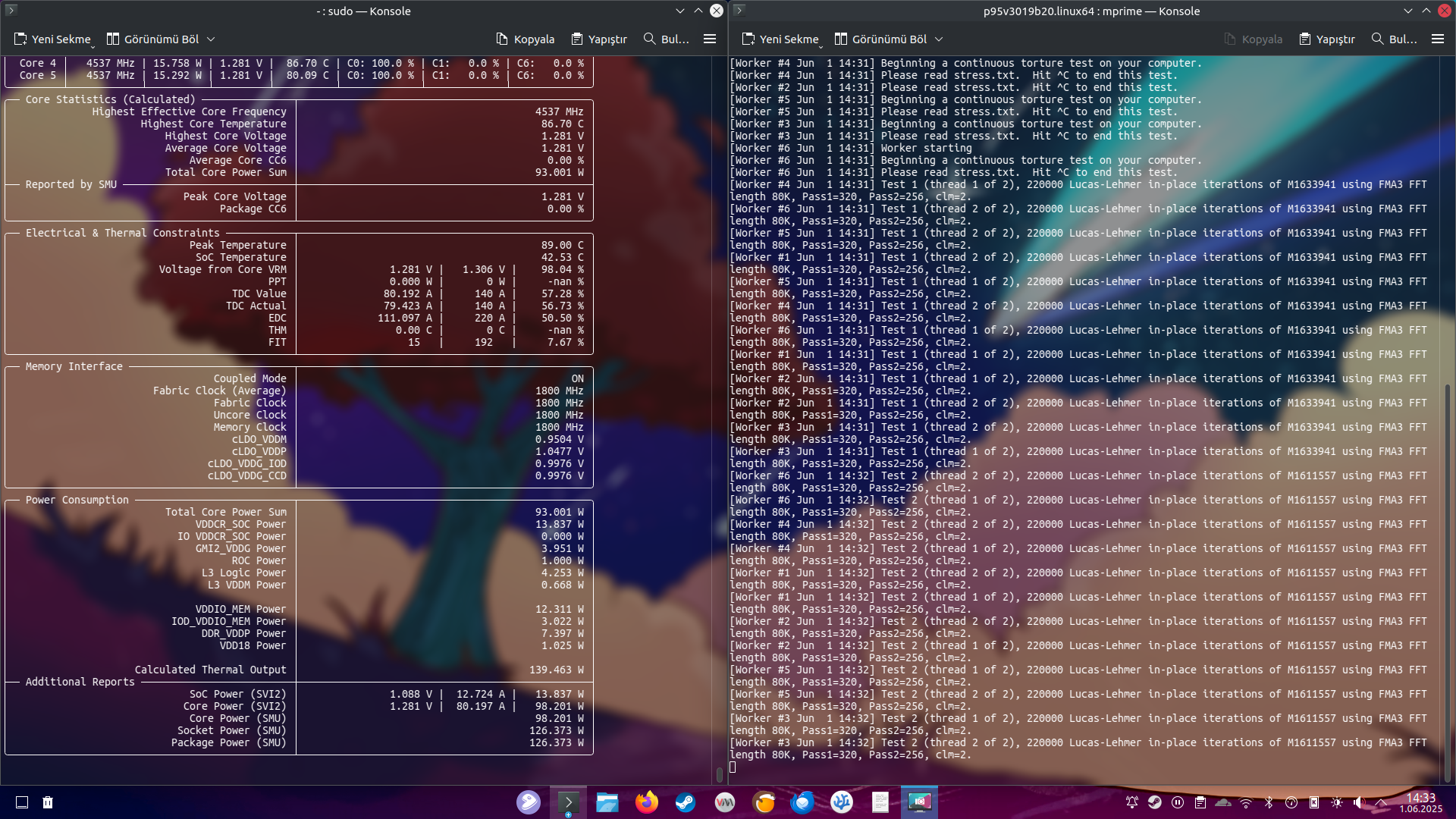Click the sudo Konsole scrollbar handle
Image resolution: width=1456 pixels, height=819 pixels.
719,774
